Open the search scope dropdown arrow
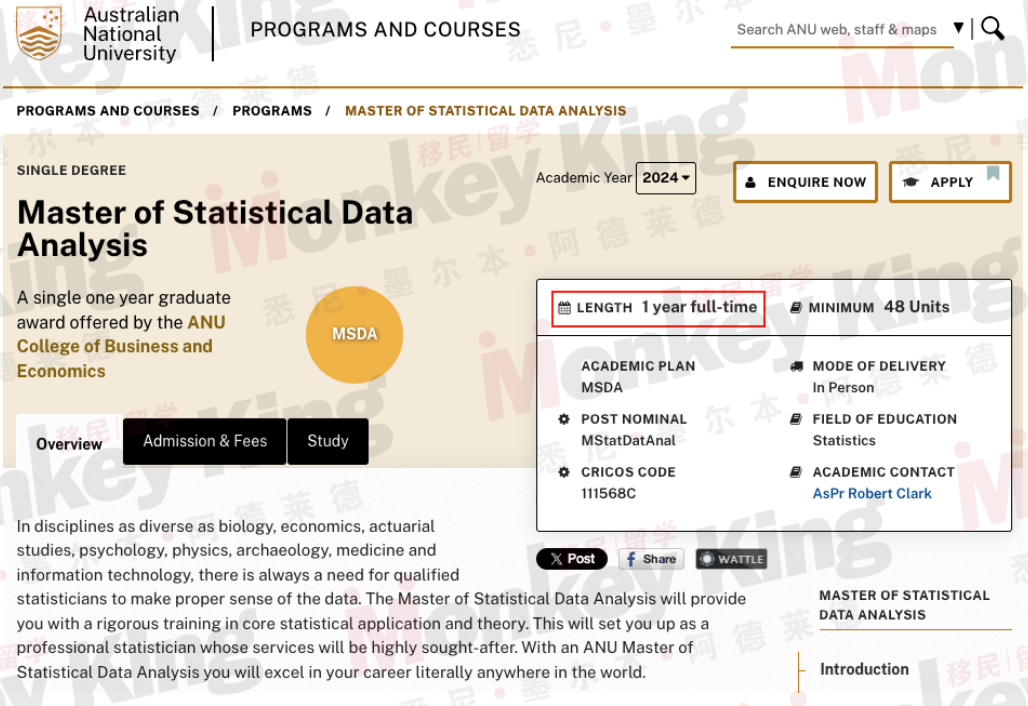1028x706 pixels. [959, 28]
